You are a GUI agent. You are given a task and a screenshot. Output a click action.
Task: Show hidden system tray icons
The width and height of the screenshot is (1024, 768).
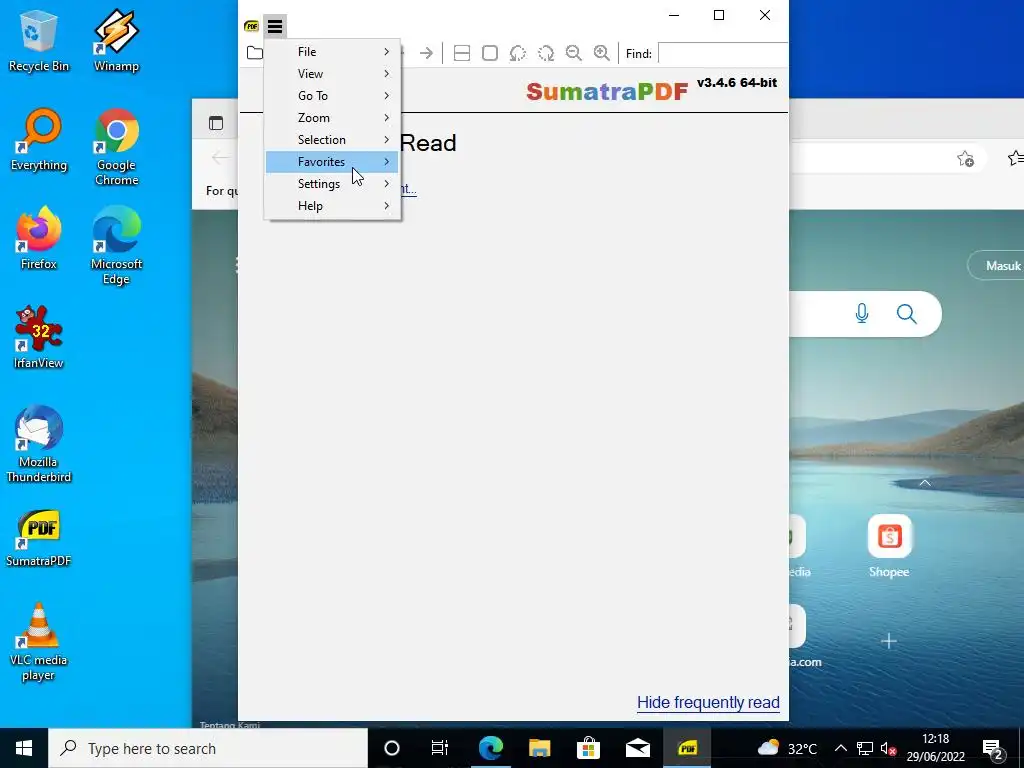(840, 748)
